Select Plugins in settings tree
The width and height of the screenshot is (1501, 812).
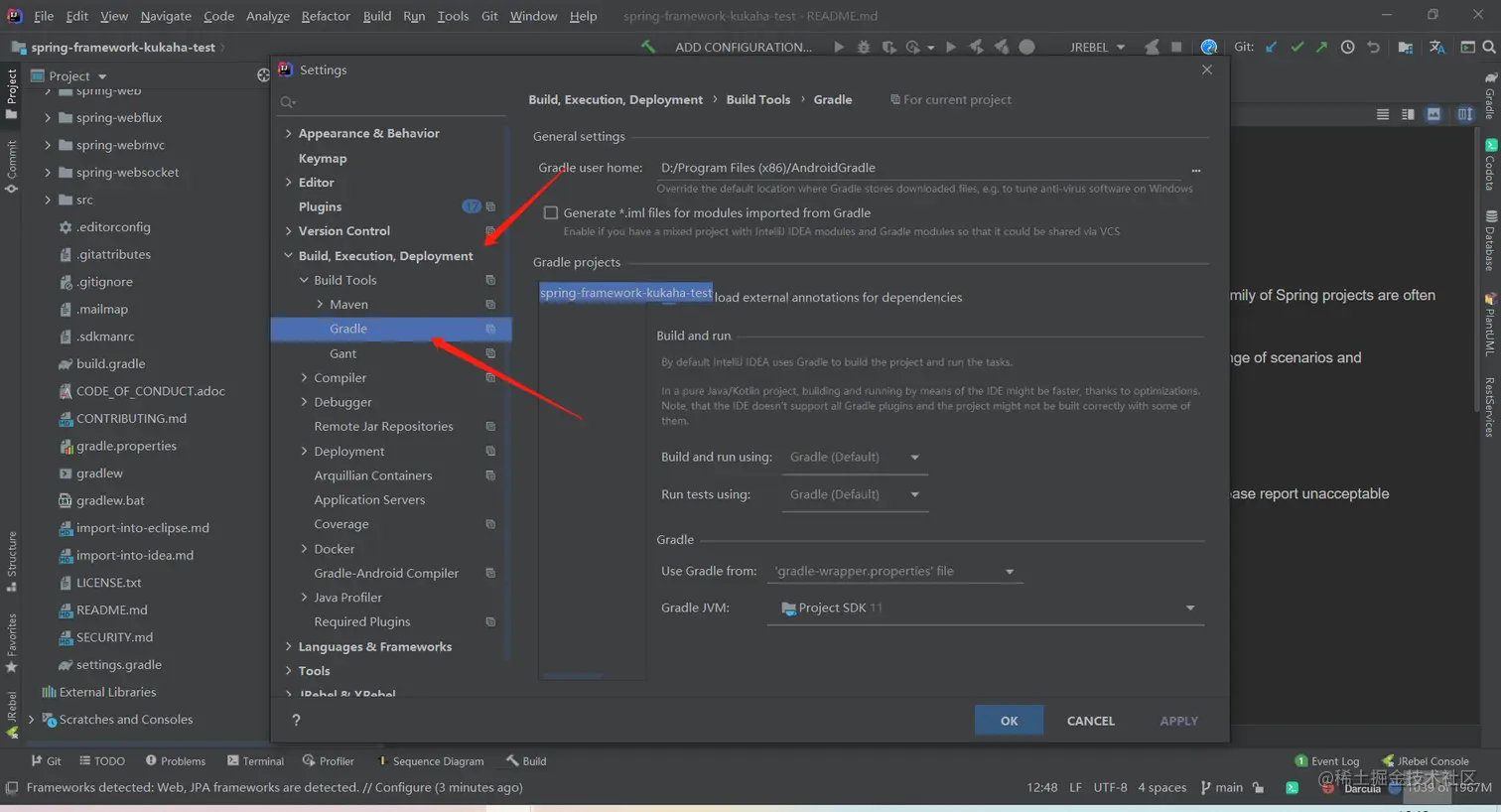point(320,206)
